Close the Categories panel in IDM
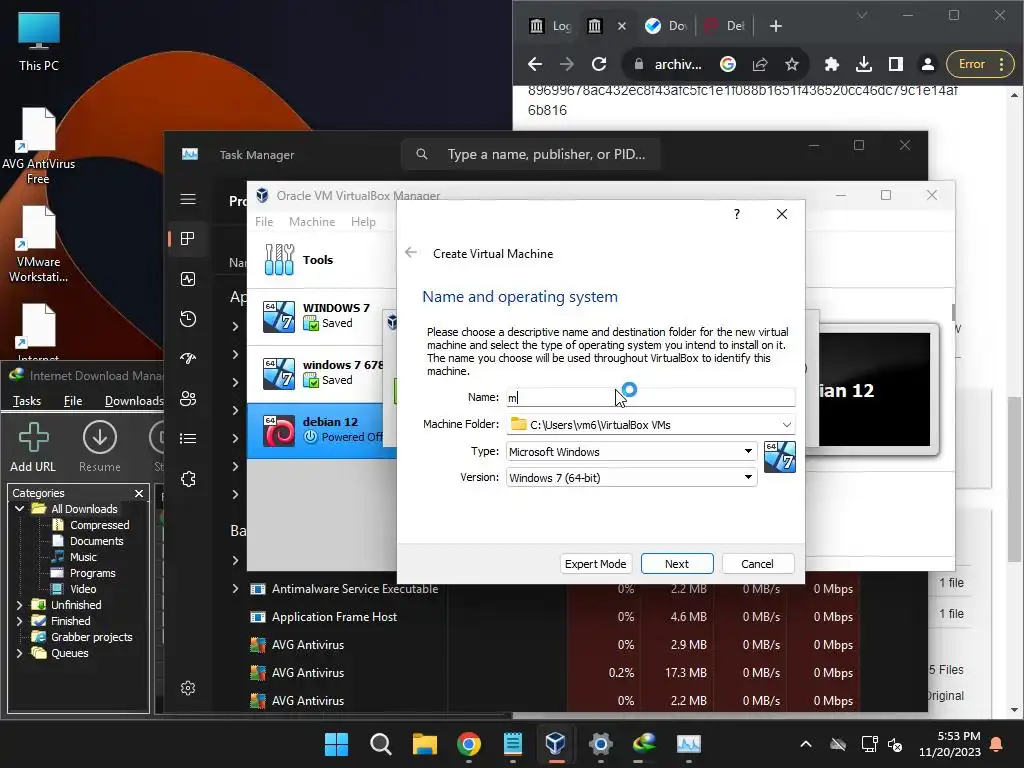This screenshot has height=768, width=1024. (x=138, y=493)
